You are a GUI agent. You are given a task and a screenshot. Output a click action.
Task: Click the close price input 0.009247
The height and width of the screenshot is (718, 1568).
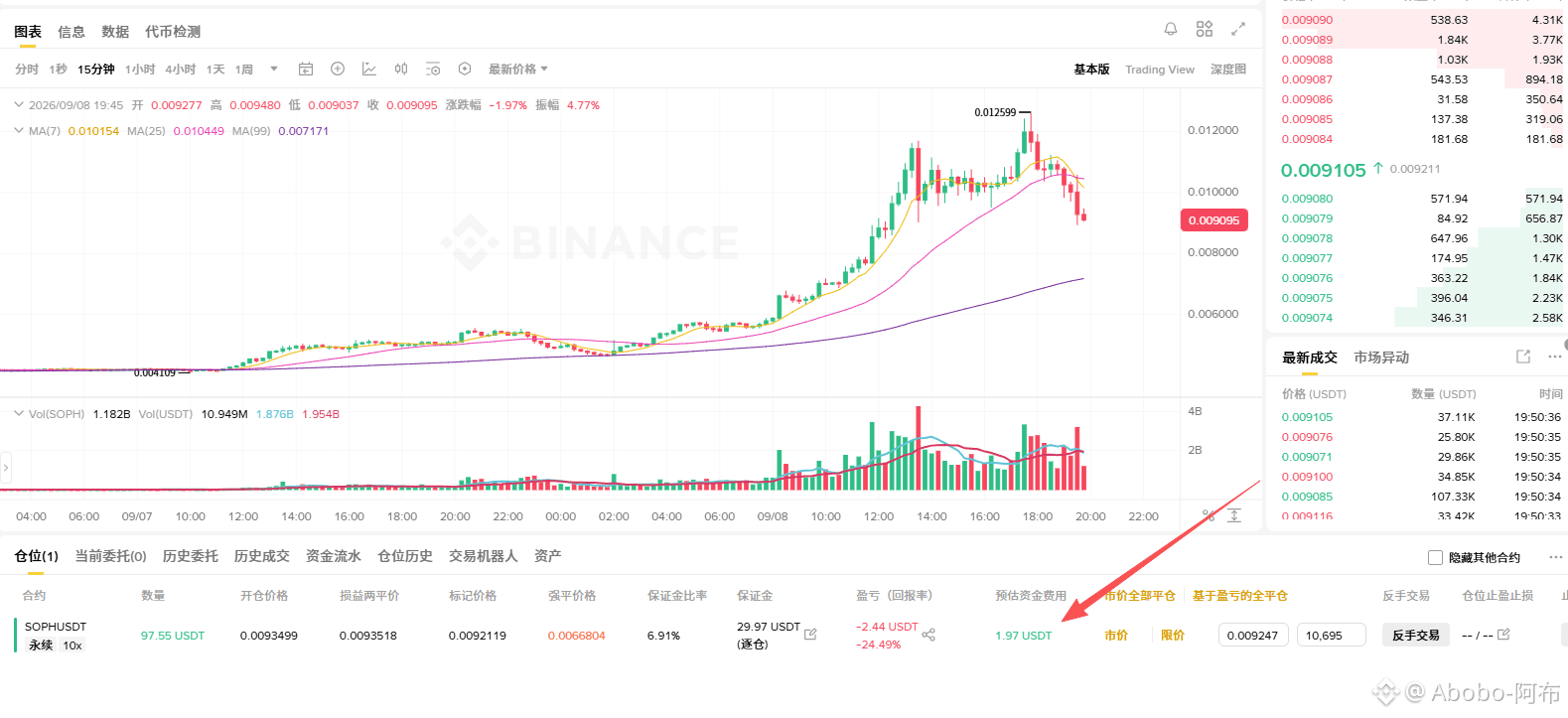click(x=1253, y=636)
